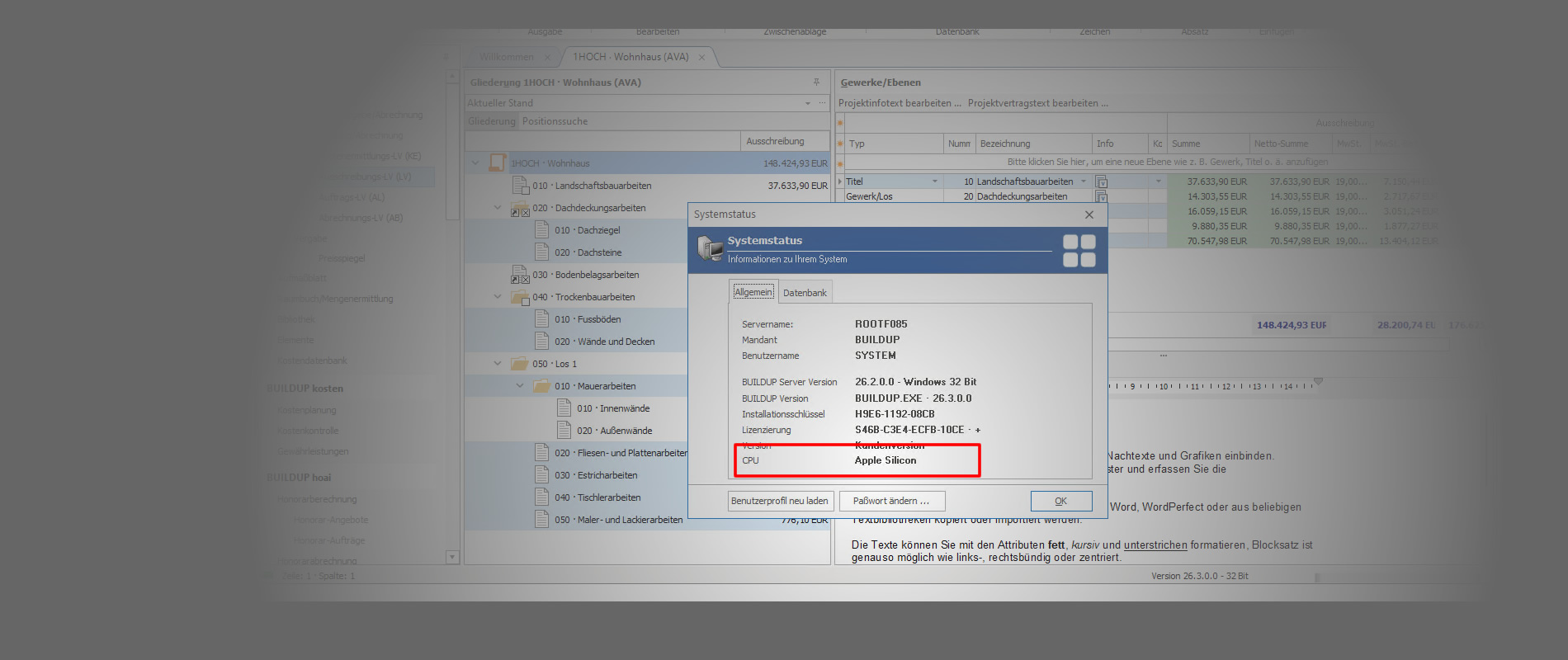The image size is (1568, 660).
Task: Click the document icon beside 010 Dachziegel
Action: (542, 229)
